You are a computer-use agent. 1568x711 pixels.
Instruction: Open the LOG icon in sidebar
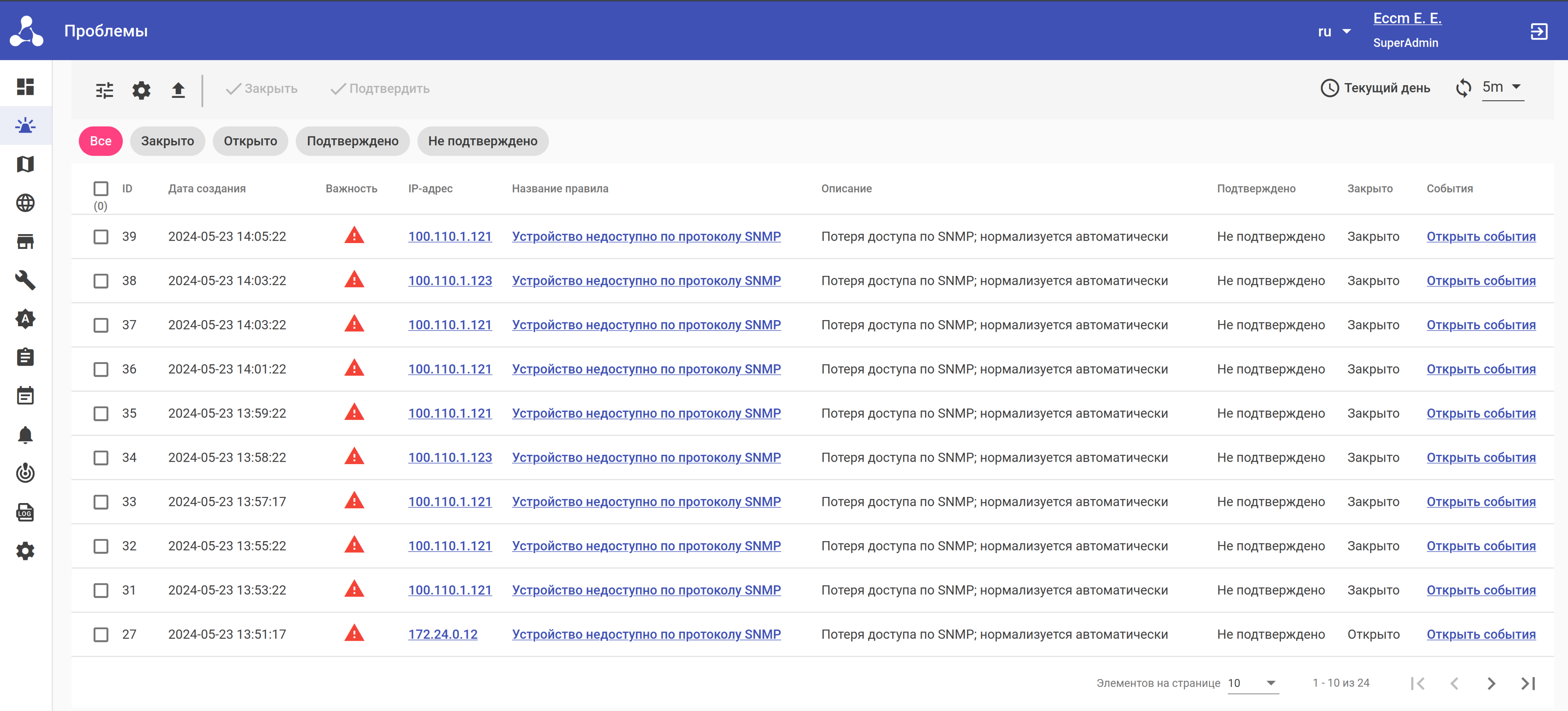pyautogui.click(x=25, y=512)
